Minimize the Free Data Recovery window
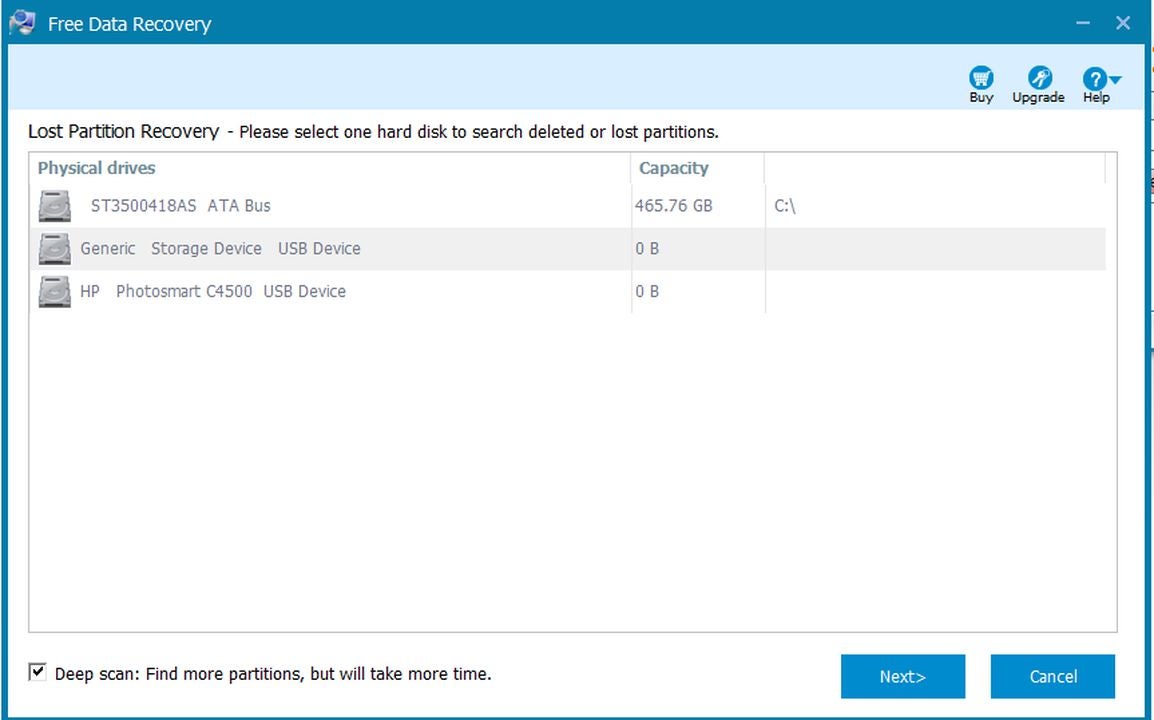This screenshot has width=1154, height=720. (1083, 23)
